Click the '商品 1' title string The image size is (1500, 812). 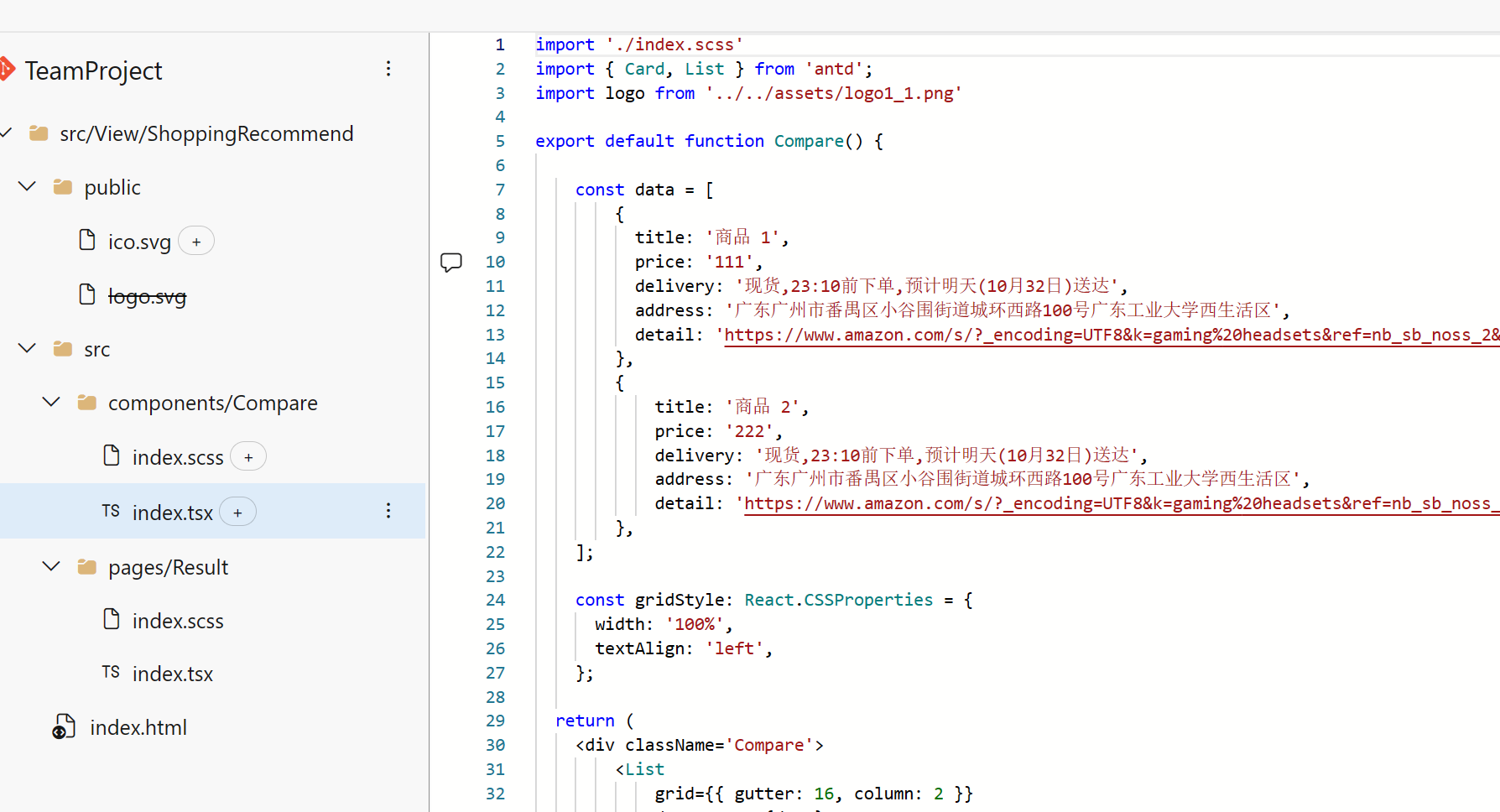point(742,237)
